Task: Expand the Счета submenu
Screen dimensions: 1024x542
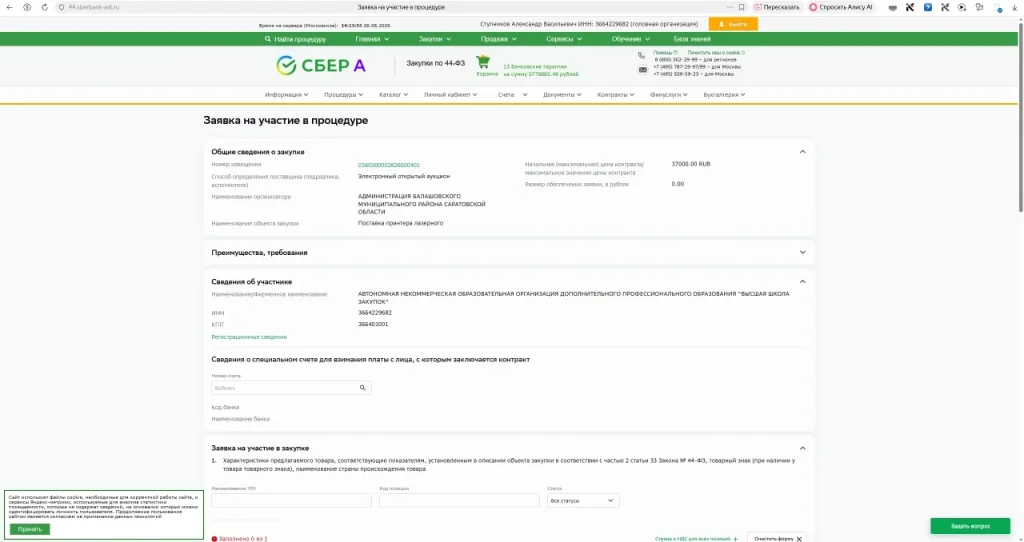Action: [512, 95]
